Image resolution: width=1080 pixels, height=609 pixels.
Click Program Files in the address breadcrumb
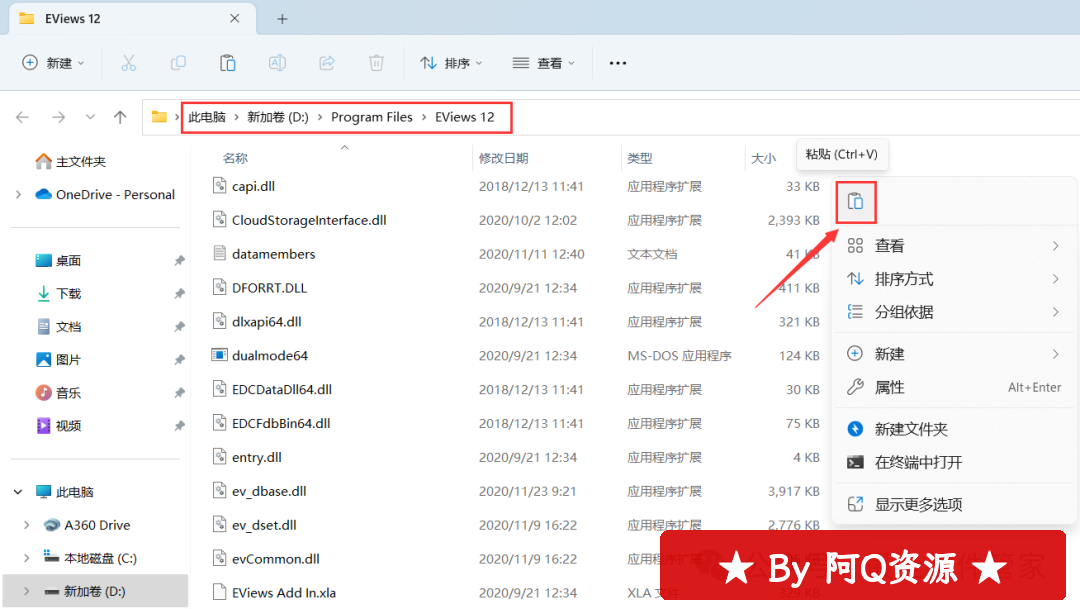click(372, 117)
